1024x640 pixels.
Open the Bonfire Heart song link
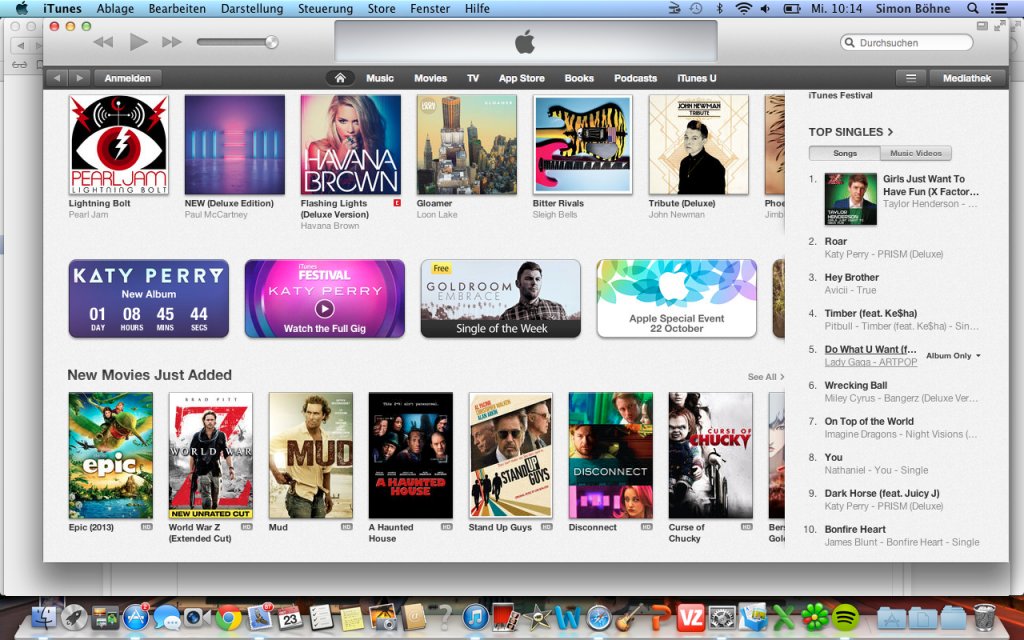point(855,530)
